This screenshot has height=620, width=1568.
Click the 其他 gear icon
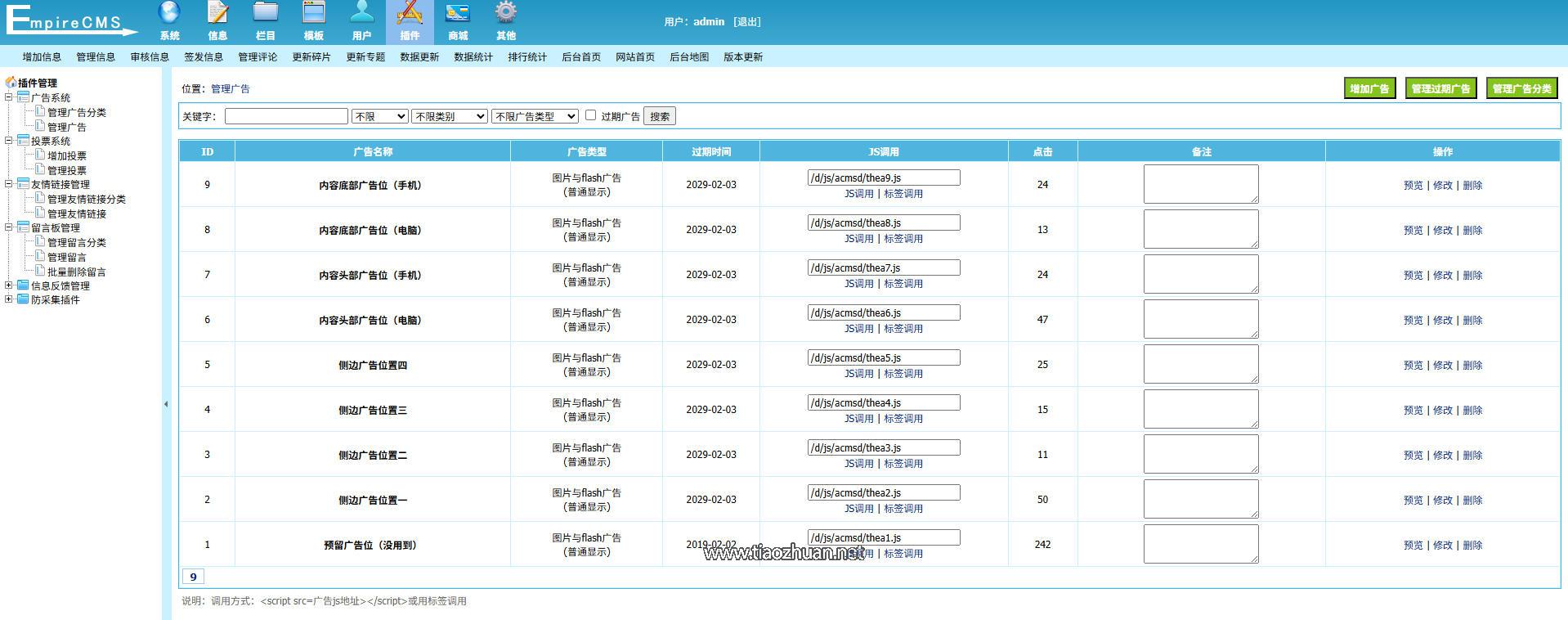[506, 14]
